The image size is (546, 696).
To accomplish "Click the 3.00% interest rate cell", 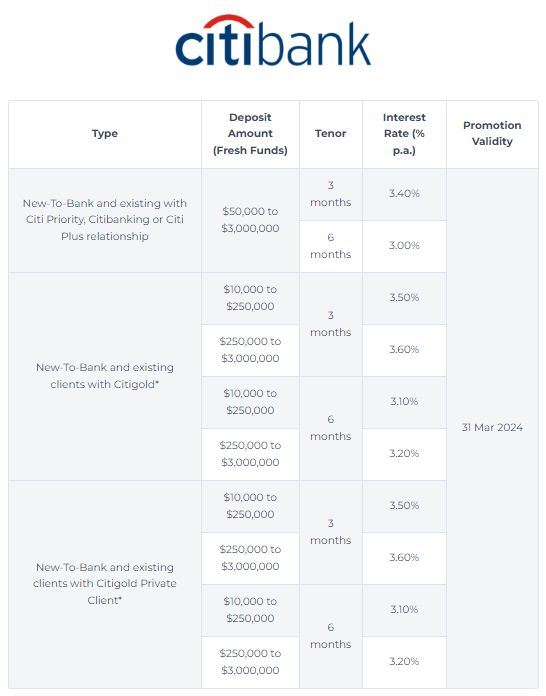I will tap(404, 246).
